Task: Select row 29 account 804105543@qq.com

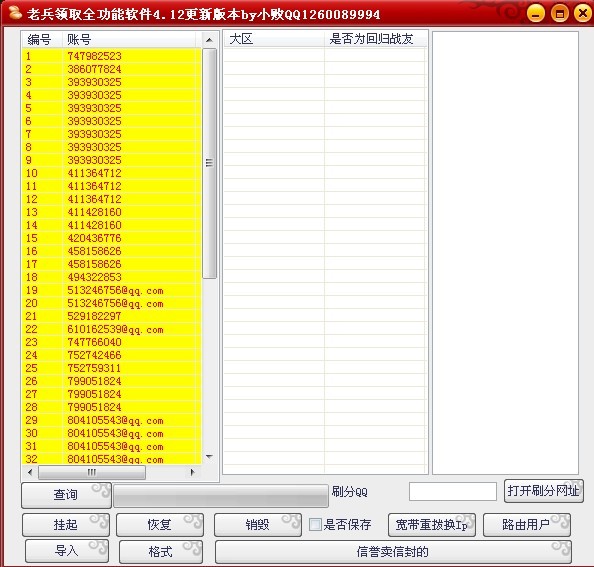Action: click(x=112, y=420)
